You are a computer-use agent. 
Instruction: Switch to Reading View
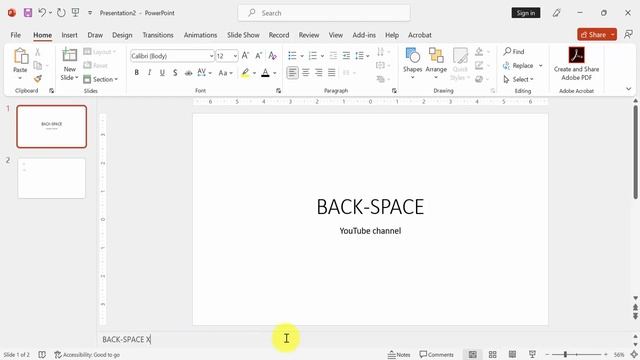tap(512, 355)
